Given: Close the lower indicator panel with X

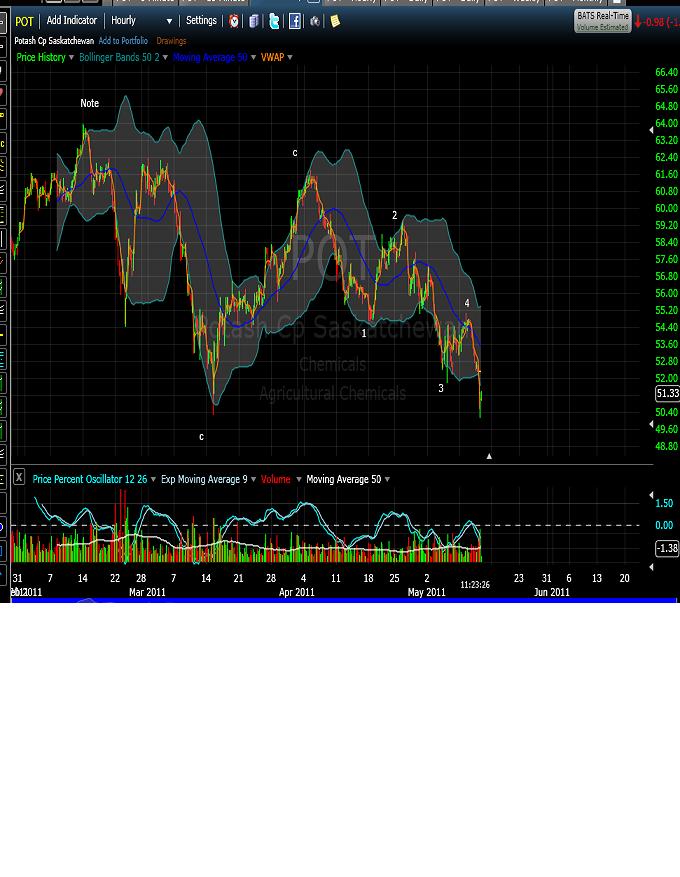Looking at the screenshot, I should click(x=19, y=478).
